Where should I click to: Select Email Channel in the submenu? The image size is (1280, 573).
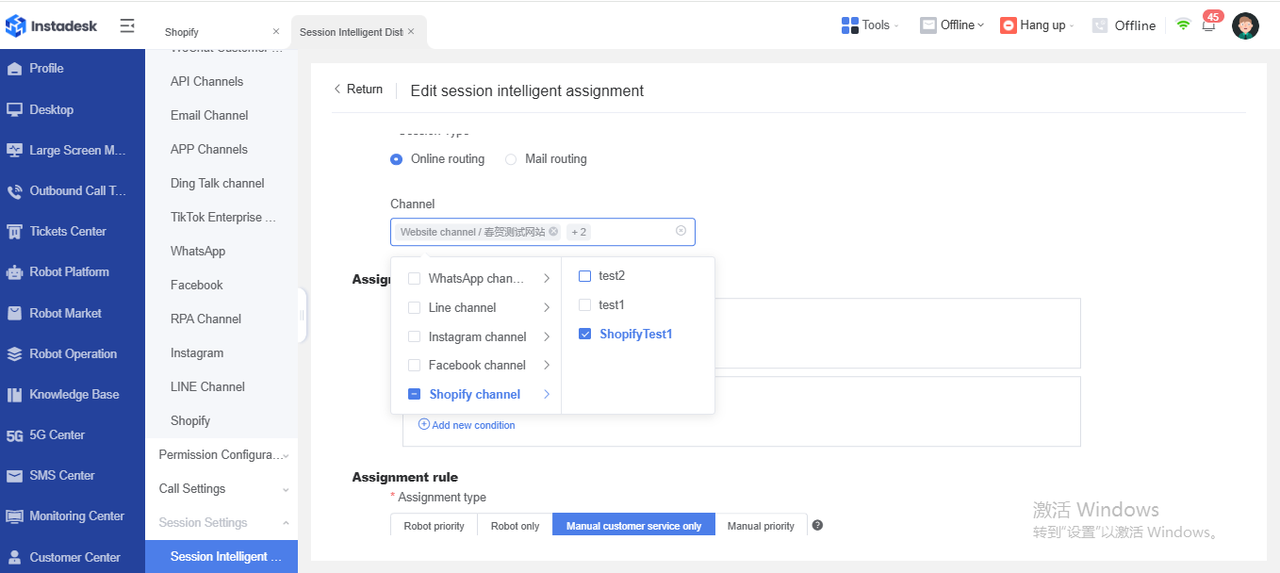click(209, 115)
